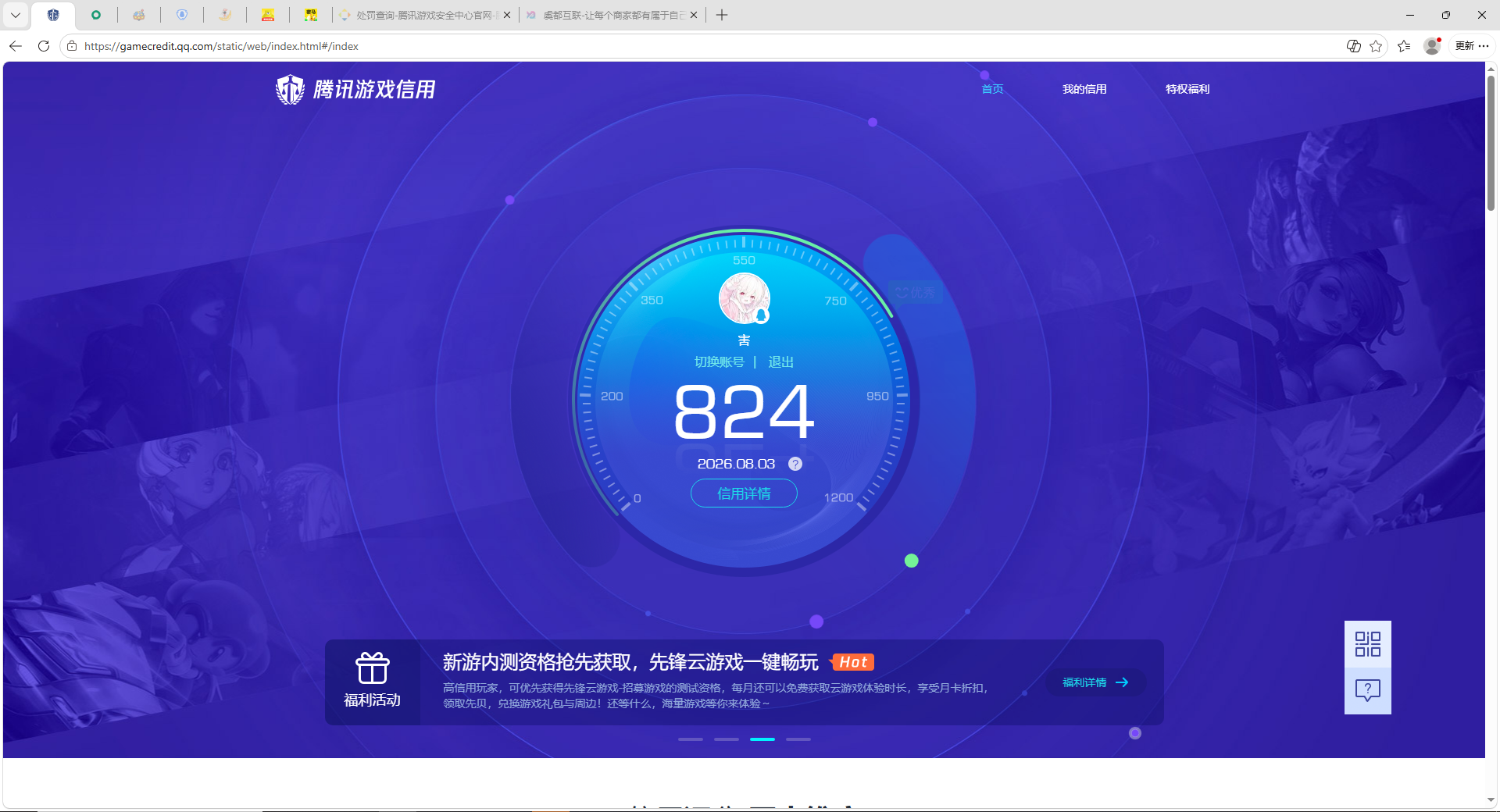Click the 824 credit score
Viewport: 1500px width, 812px height.
click(744, 411)
